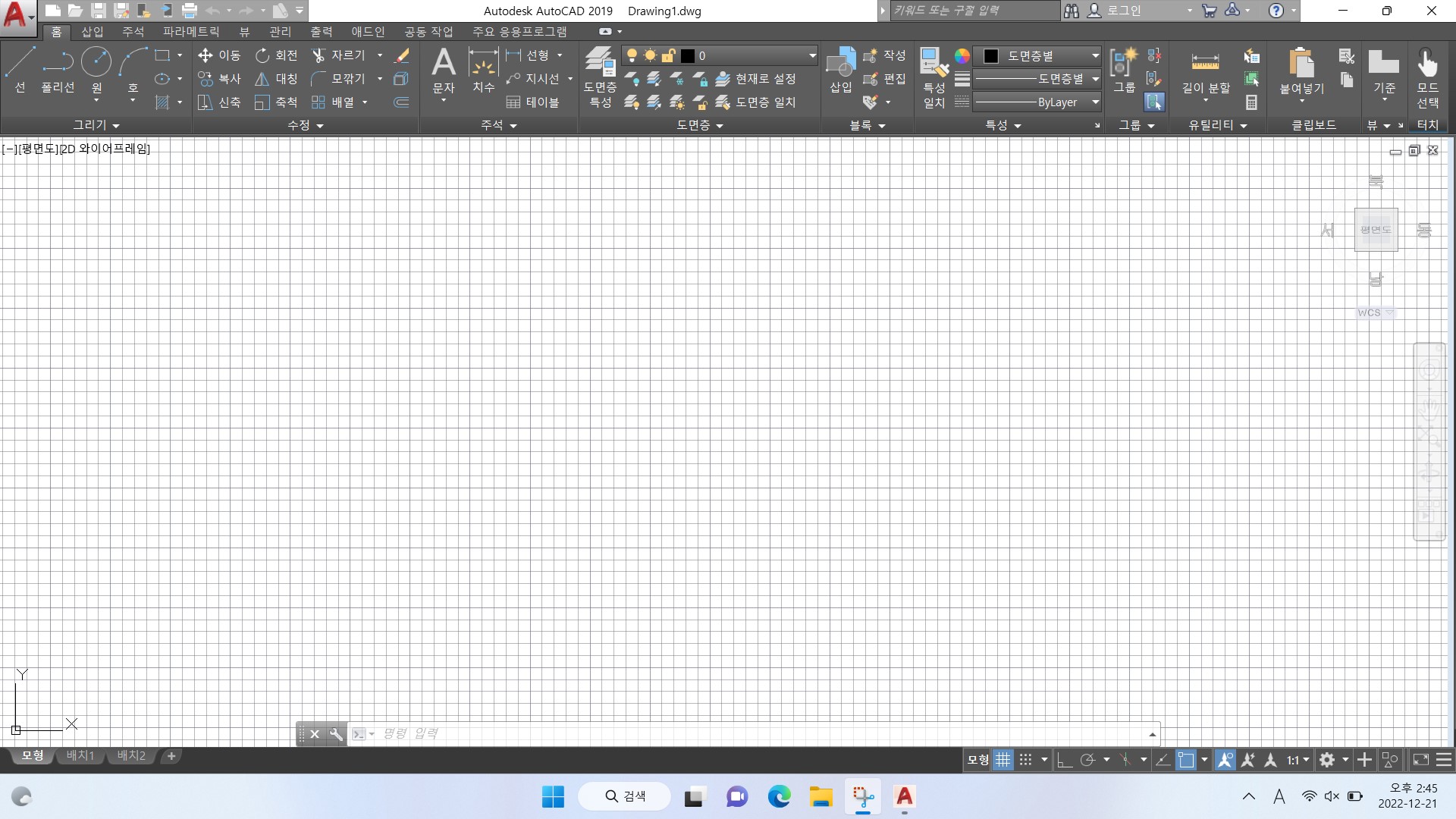The image size is (1456, 819).
Task: Click the 평면도 ViewCube face
Action: 1376,229
